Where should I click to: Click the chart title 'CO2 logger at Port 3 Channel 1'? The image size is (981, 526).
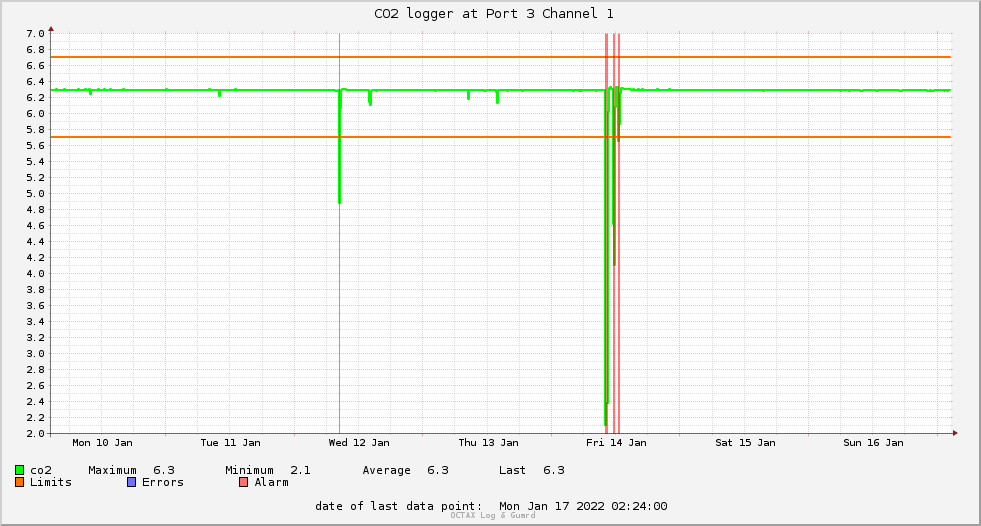pos(494,14)
